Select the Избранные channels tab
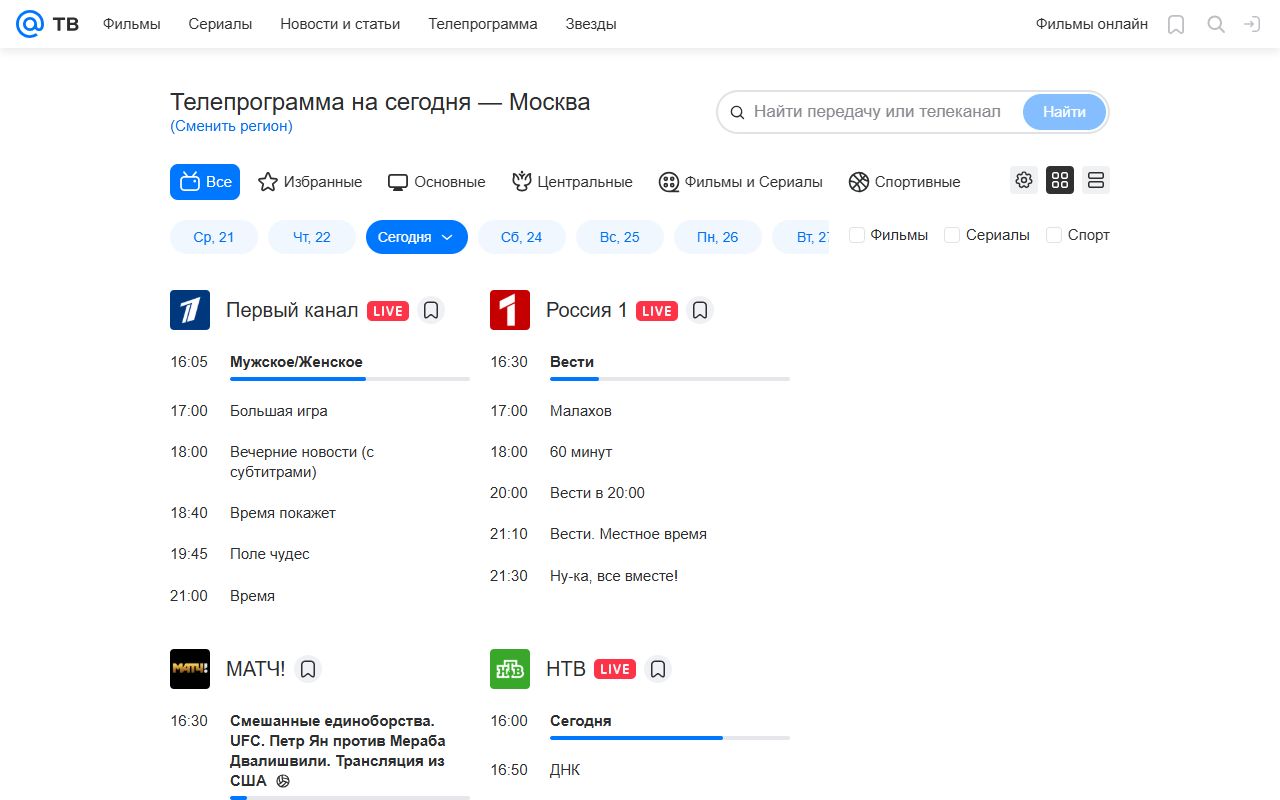The image size is (1280, 800). click(310, 182)
